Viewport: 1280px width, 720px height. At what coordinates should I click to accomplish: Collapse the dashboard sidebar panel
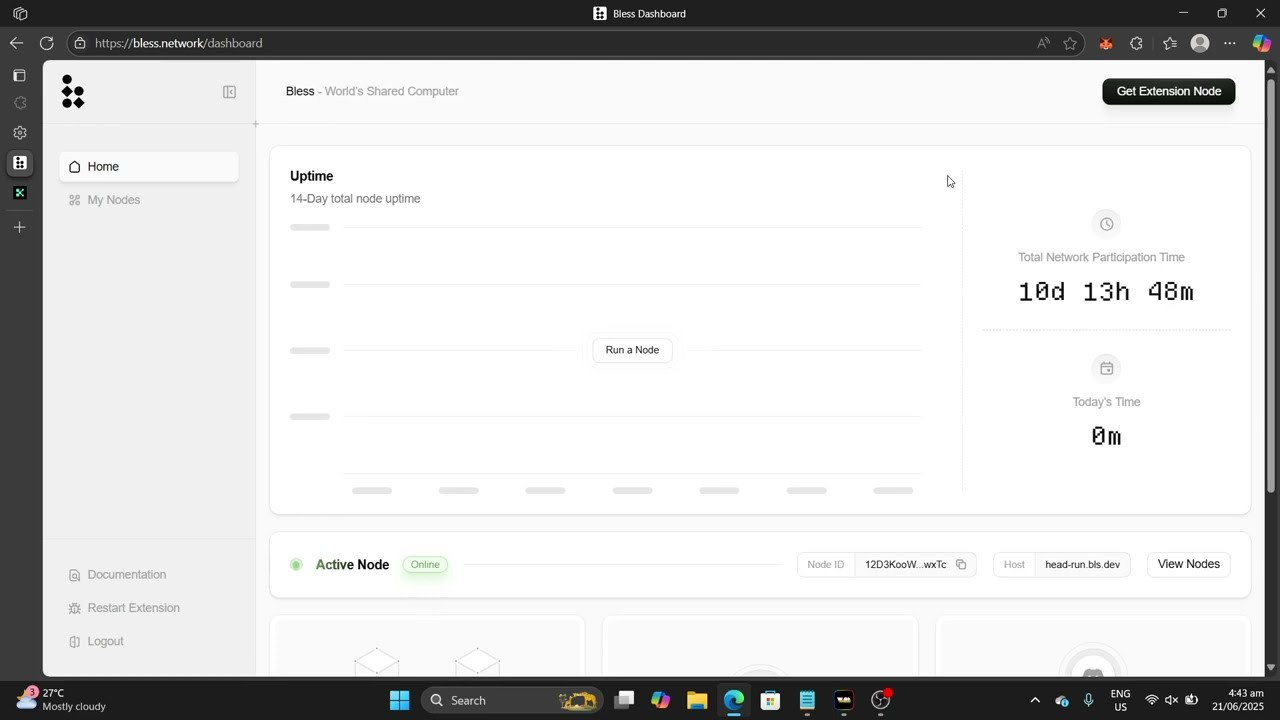[x=229, y=92]
